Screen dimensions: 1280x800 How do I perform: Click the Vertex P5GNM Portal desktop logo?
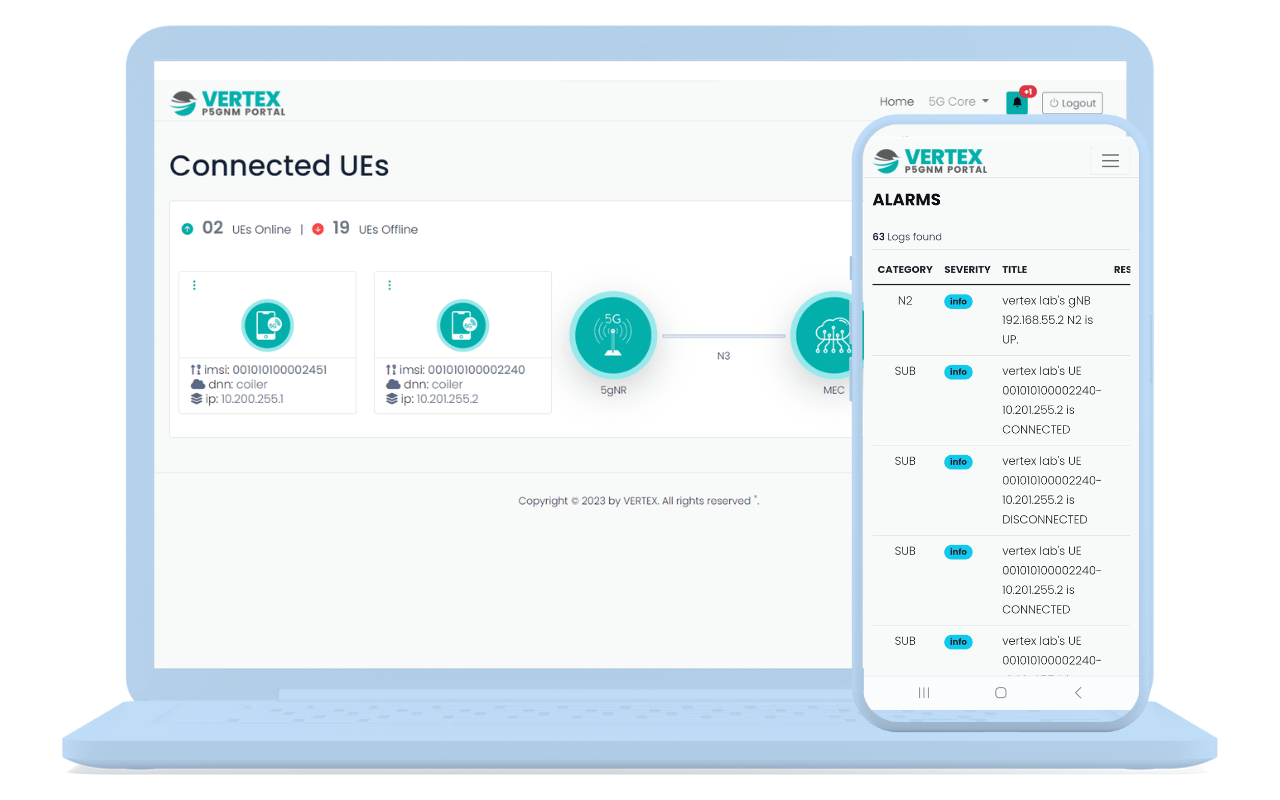(227, 103)
